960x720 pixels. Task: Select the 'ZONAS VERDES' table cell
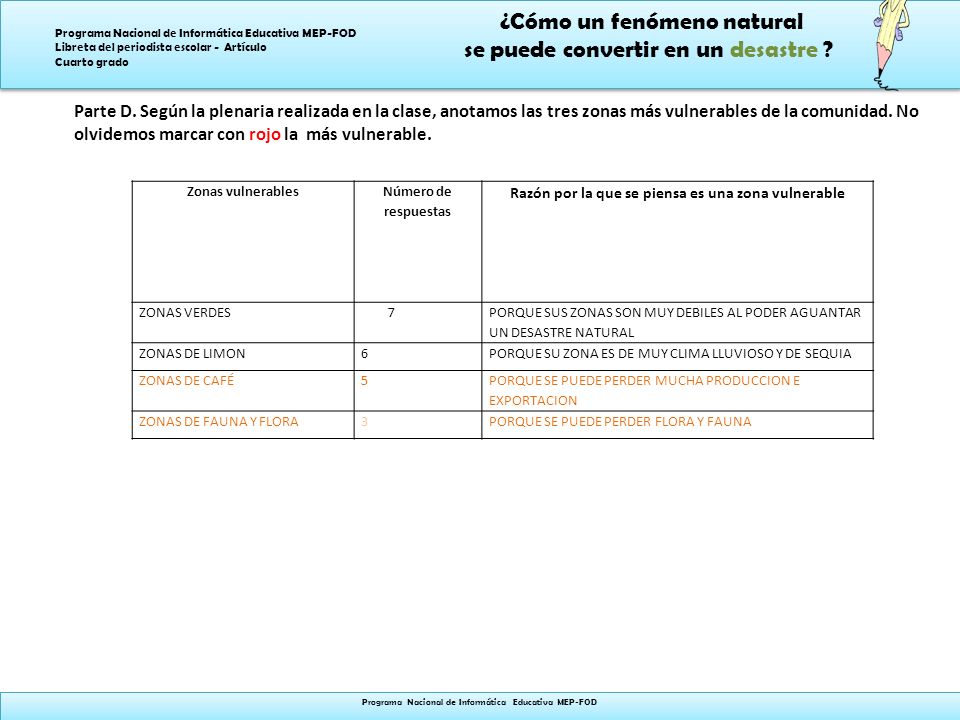(243, 322)
